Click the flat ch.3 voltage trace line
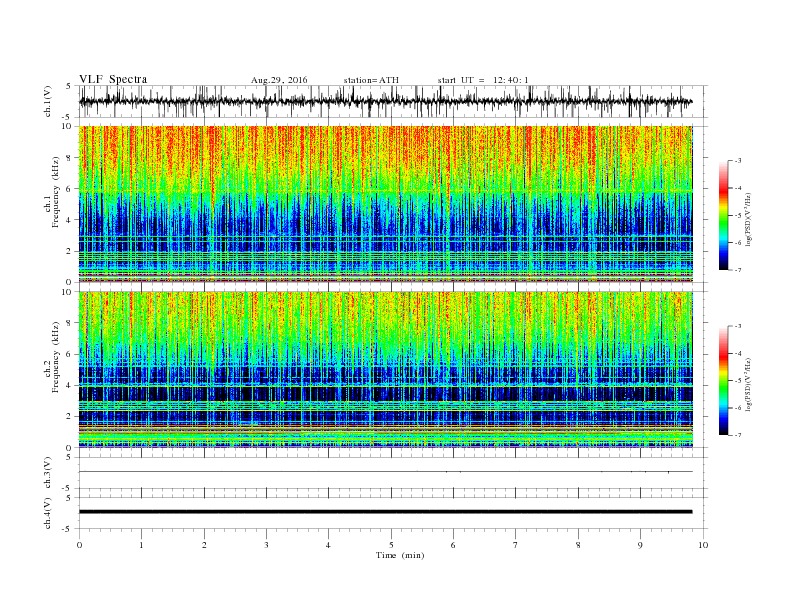The height and width of the screenshot is (612, 792). [x=386, y=472]
